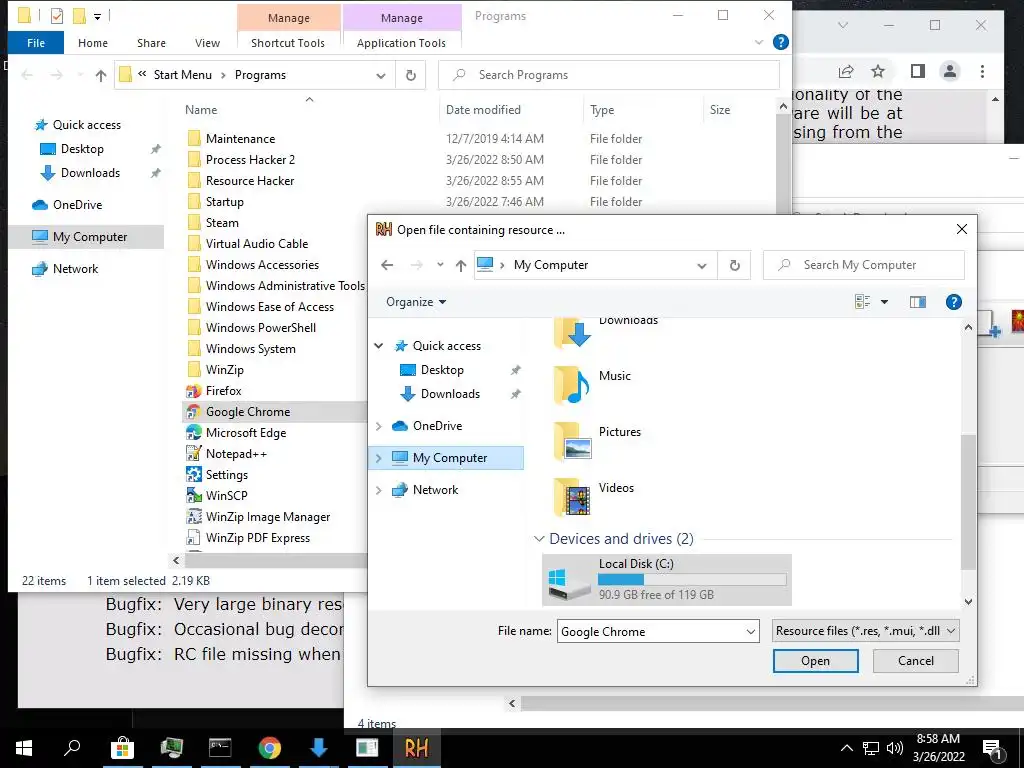The image size is (1024, 768).
Task: Refresh the My Computer location in dialog
Action: point(735,265)
